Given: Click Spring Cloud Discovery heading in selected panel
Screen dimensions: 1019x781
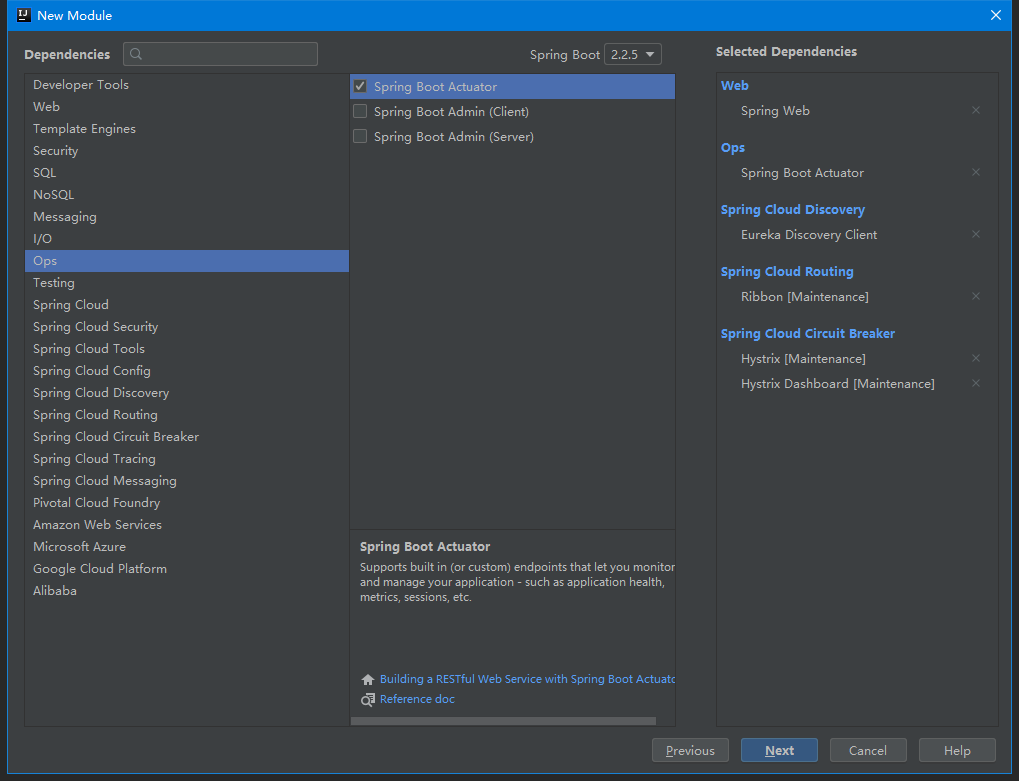Looking at the screenshot, I should [793, 210].
